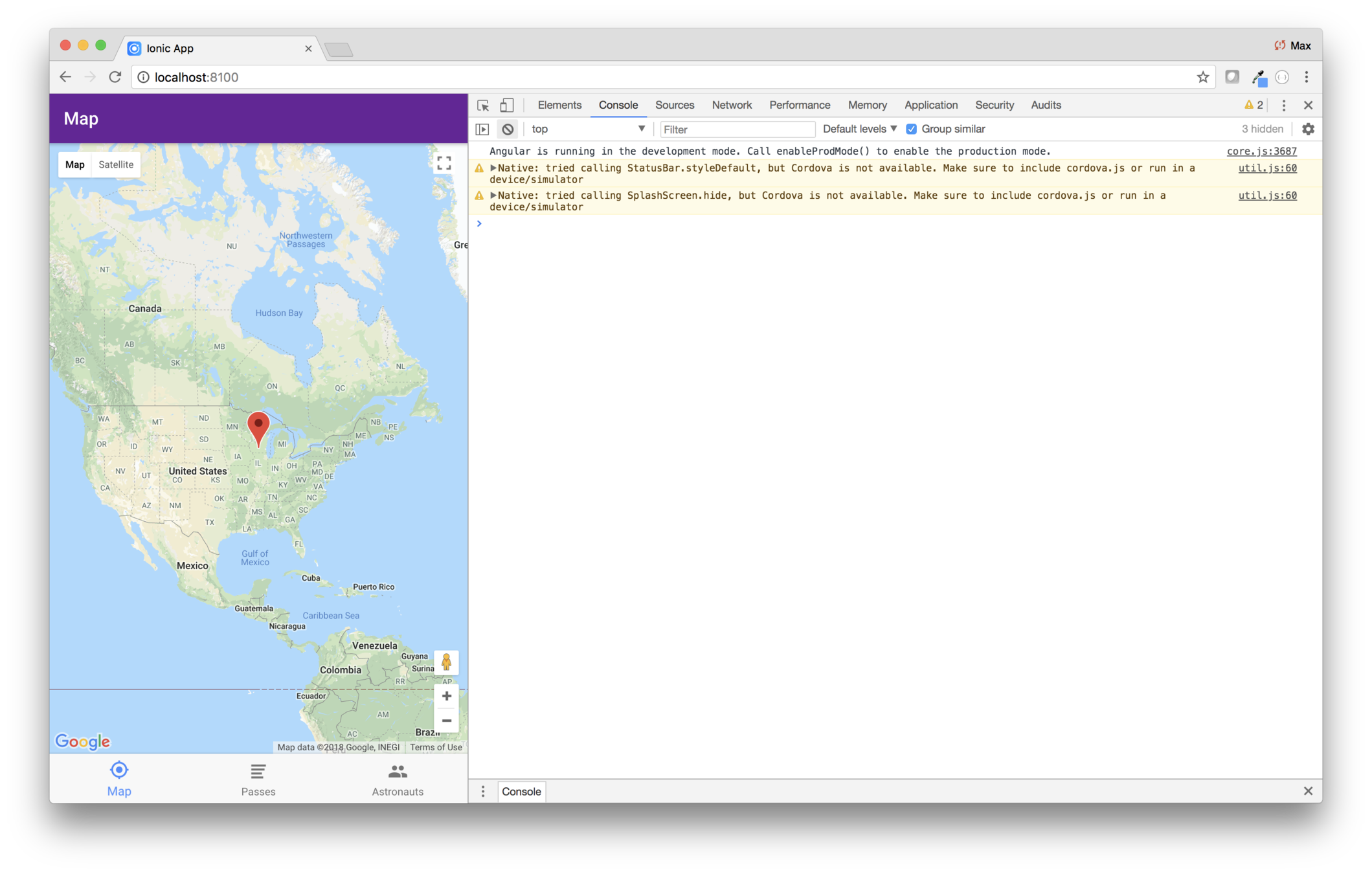
Task: Click the console Filter input field
Action: click(737, 129)
